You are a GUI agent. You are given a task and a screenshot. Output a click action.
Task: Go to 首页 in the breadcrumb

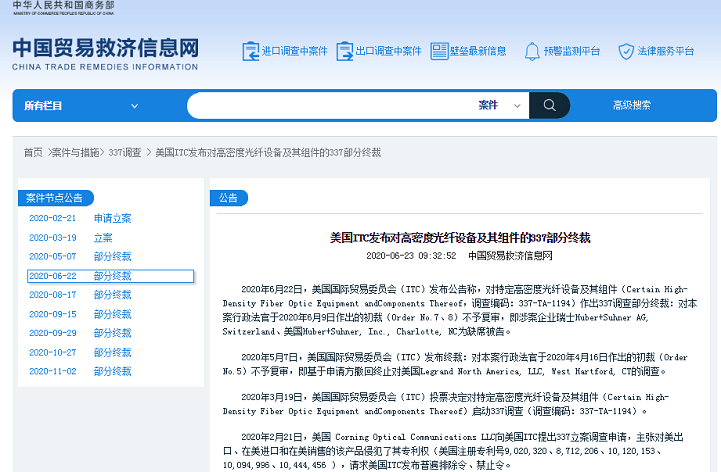(x=33, y=152)
